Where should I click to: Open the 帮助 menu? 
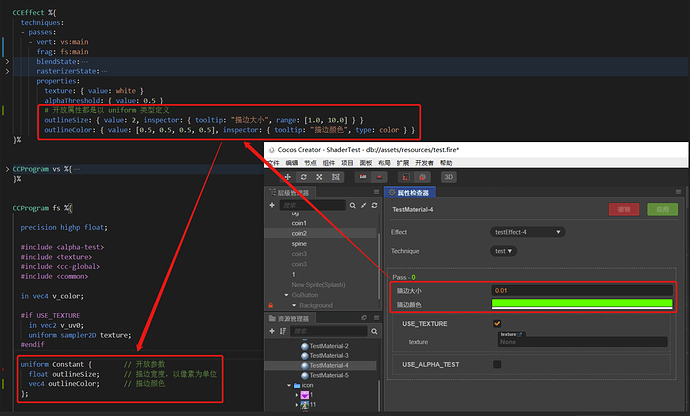(x=446, y=163)
